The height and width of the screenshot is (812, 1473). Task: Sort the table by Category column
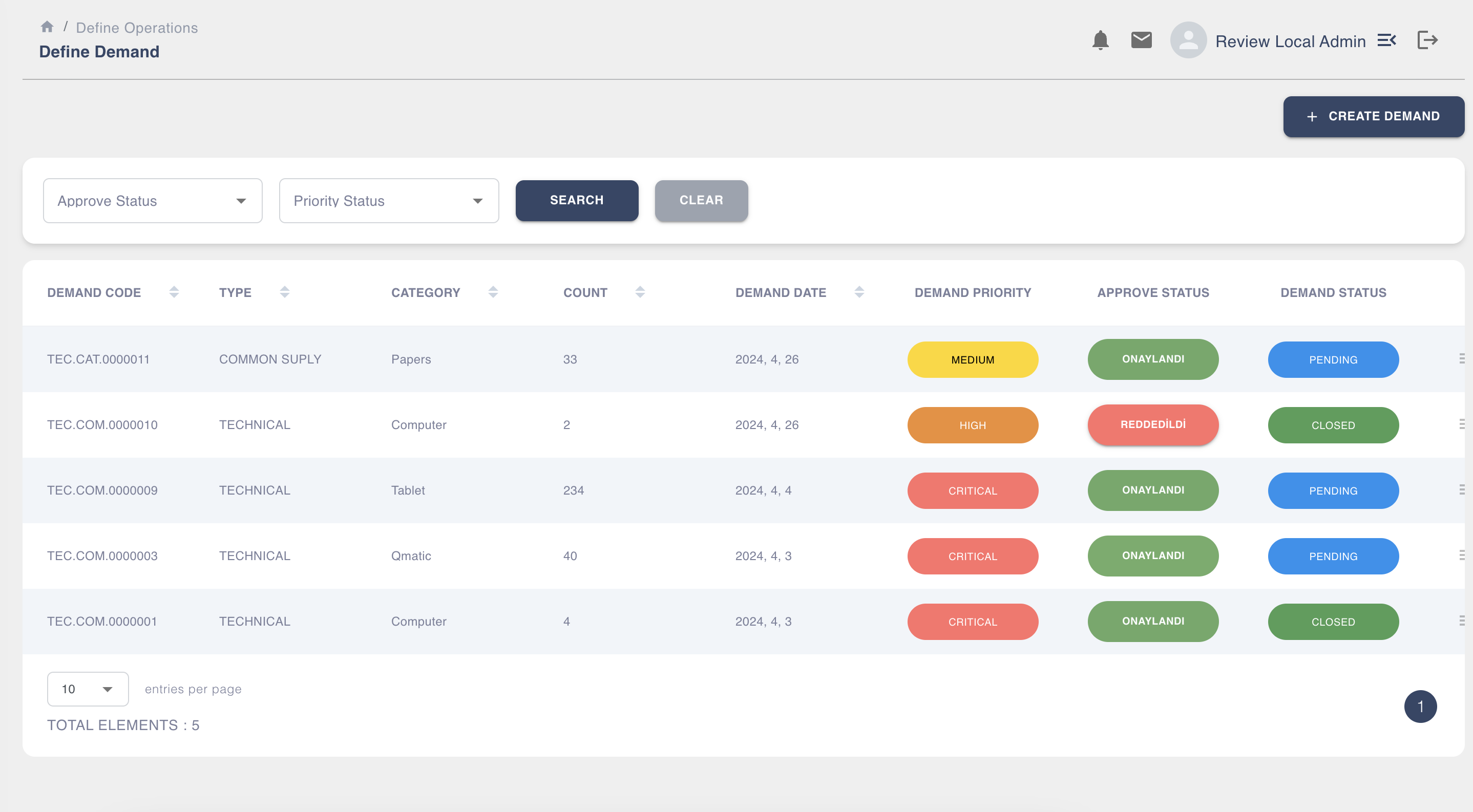[492, 291]
